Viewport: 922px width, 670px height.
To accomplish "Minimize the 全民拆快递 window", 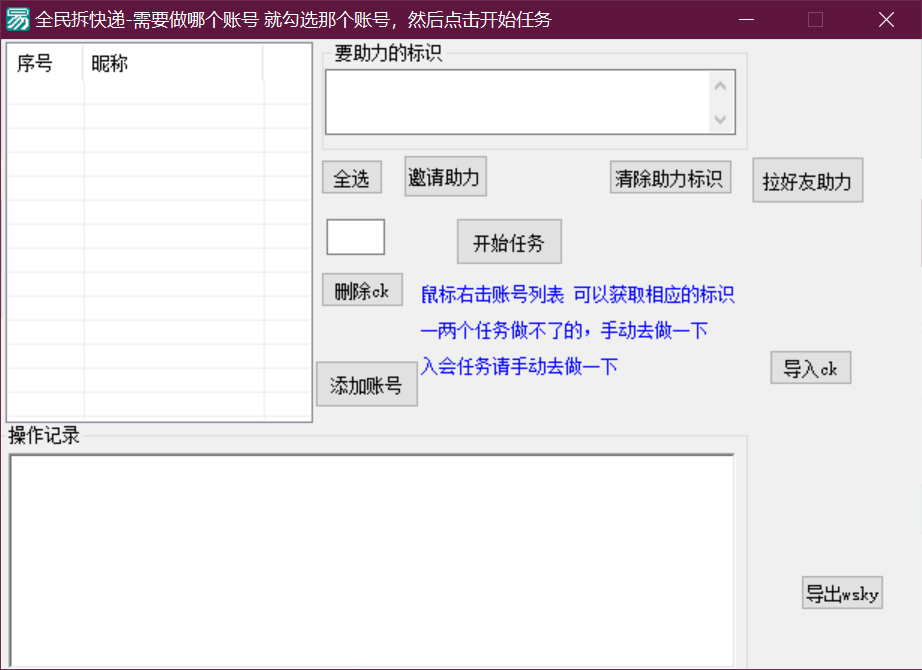I will pos(746,19).
